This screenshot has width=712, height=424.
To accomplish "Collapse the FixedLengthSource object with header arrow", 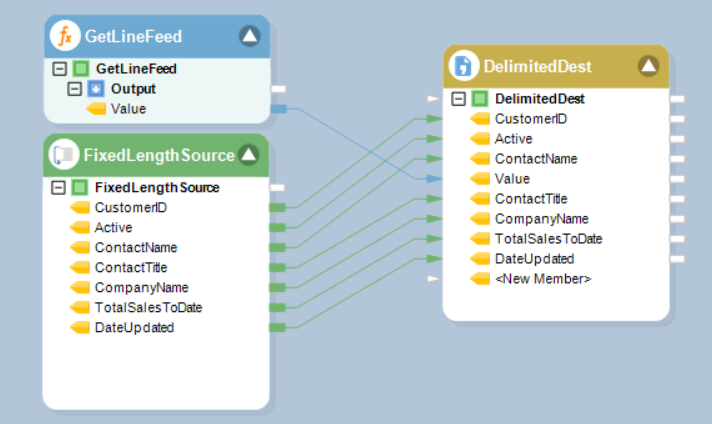I will coord(249,155).
